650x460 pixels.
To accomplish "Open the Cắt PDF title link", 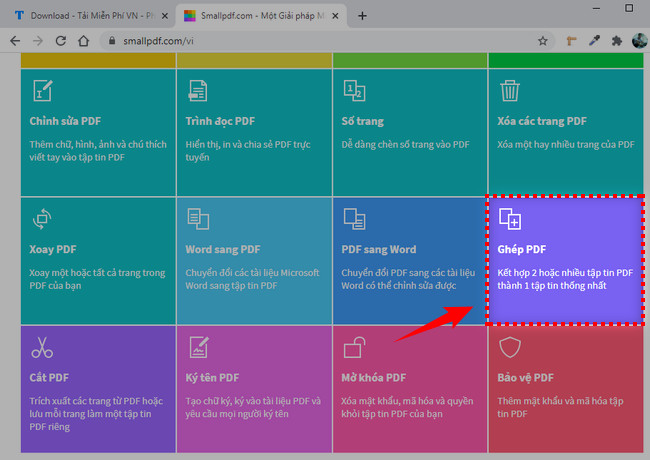I will [x=49, y=378].
